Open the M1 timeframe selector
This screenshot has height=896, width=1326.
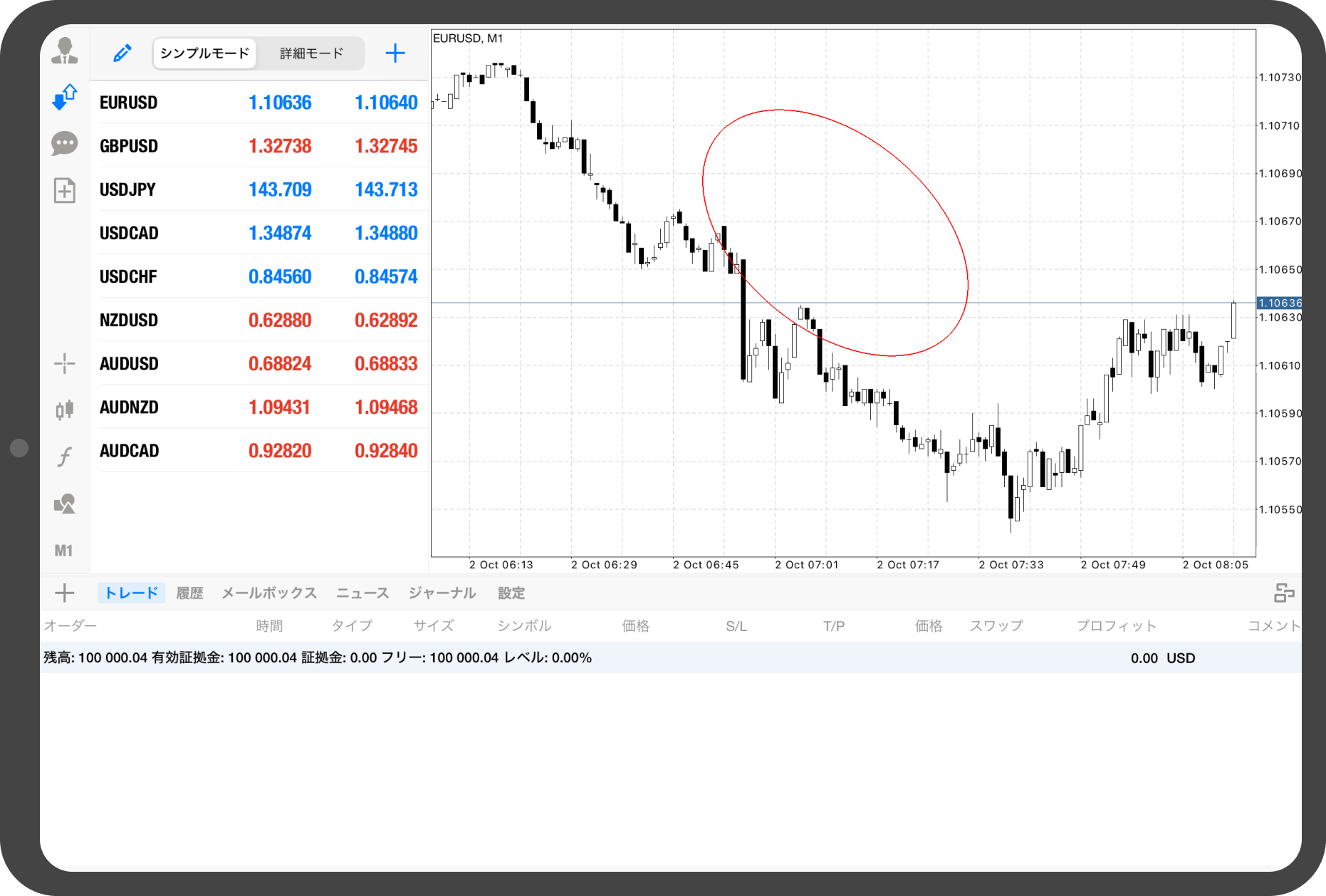[64, 551]
